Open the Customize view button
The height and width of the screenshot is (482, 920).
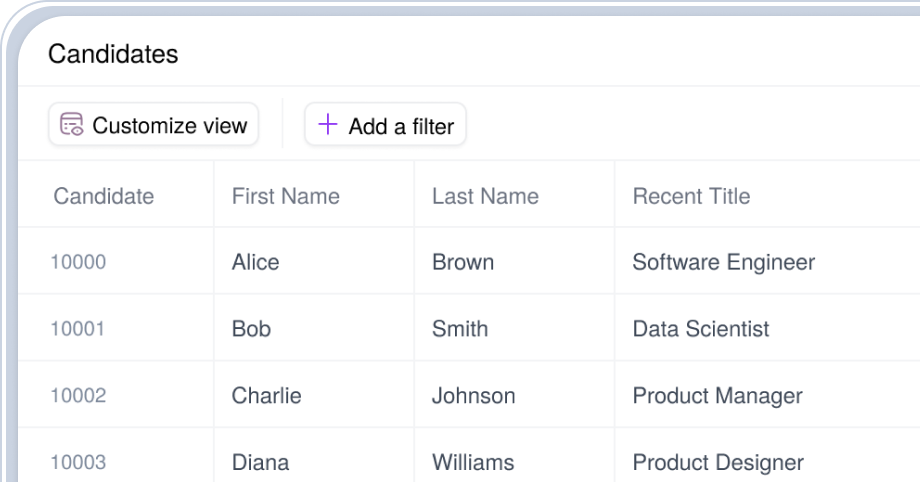point(153,125)
